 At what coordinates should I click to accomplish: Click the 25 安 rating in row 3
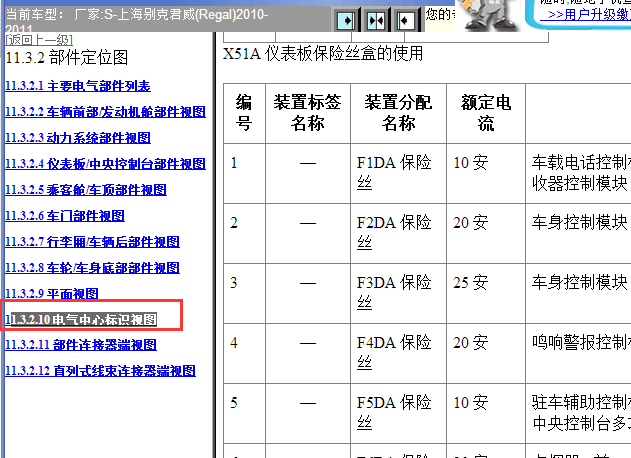tap(470, 283)
